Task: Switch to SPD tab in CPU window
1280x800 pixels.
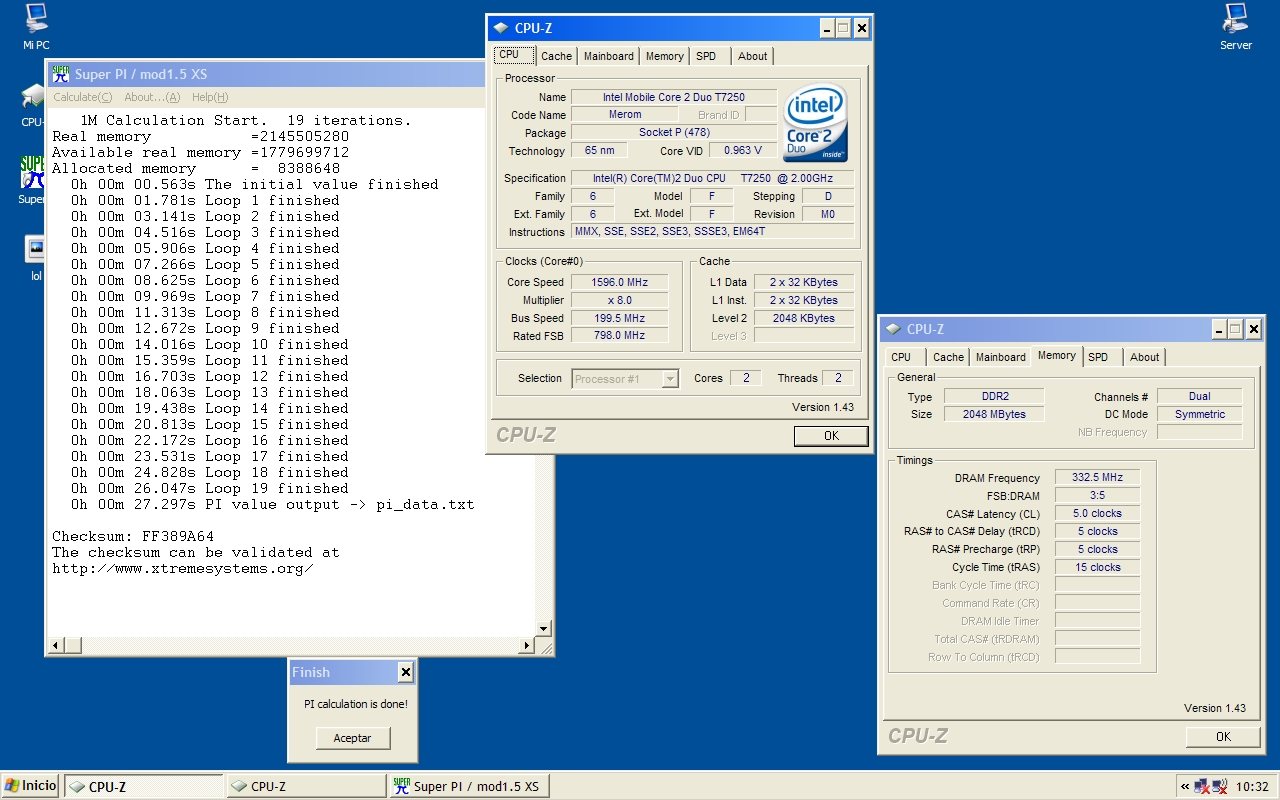Action: click(x=706, y=56)
